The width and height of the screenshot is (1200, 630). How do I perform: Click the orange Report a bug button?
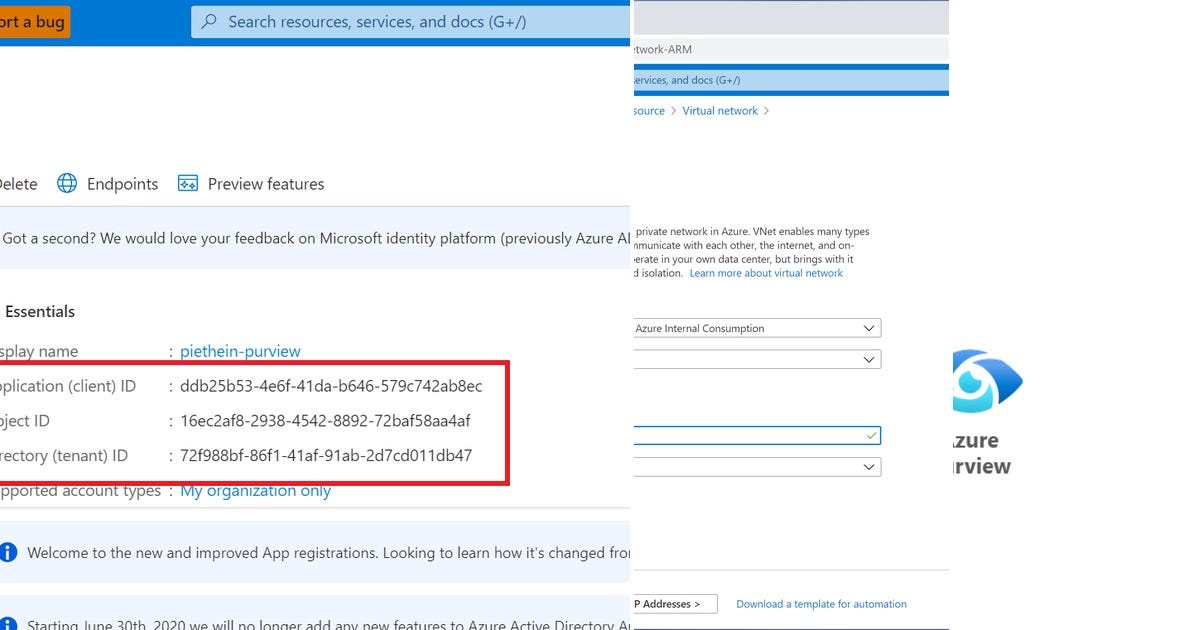click(x=35, y=21)
